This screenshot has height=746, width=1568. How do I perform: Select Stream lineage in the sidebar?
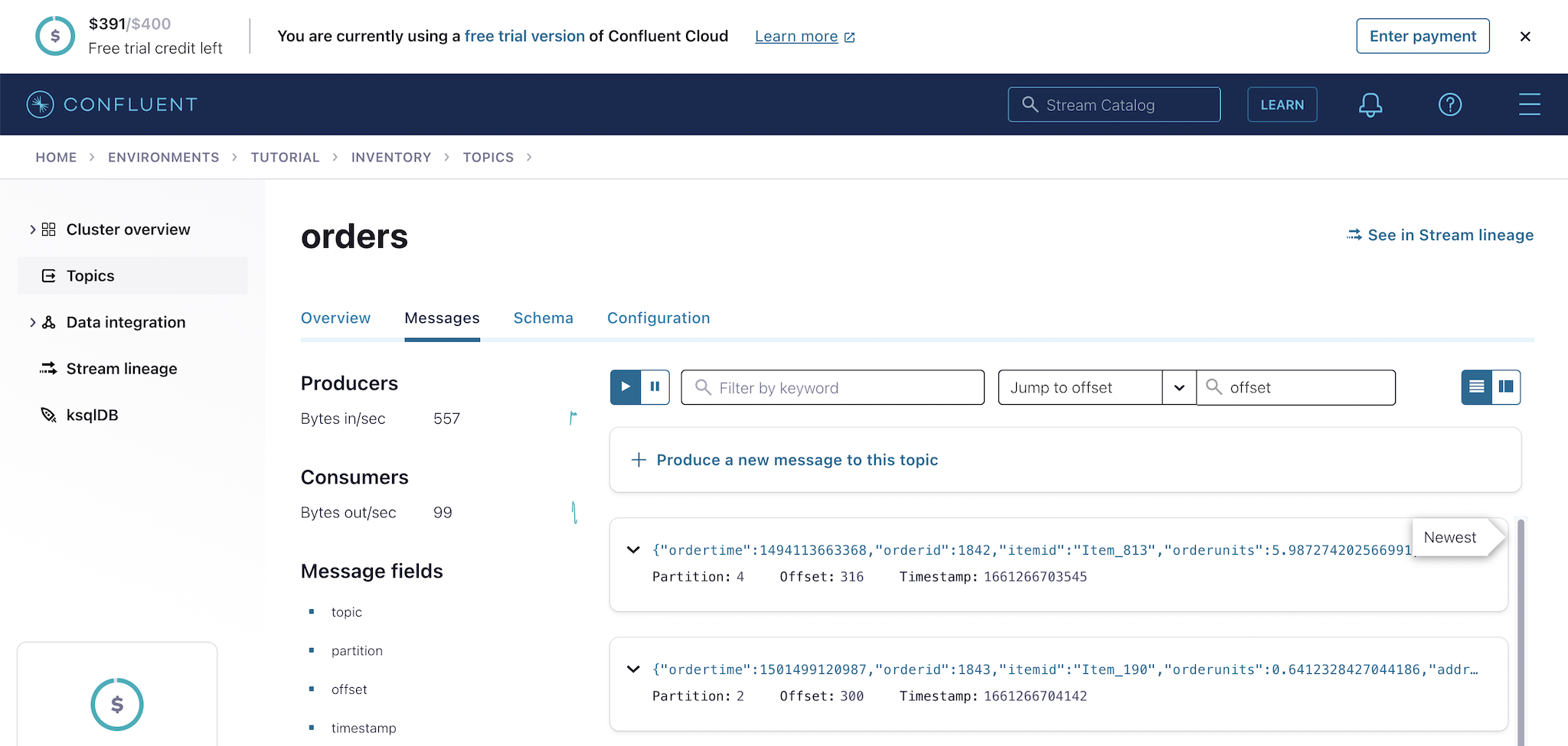point(121,368)
